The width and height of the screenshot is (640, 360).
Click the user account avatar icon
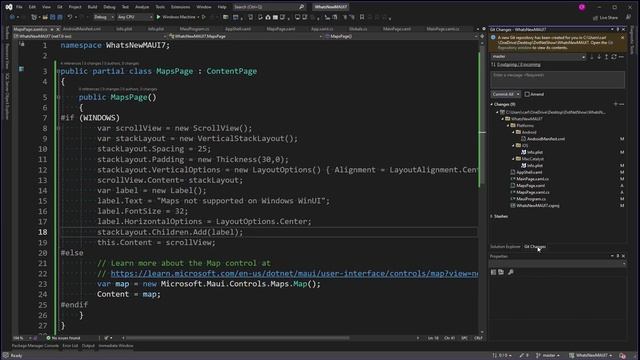[582, 7]
